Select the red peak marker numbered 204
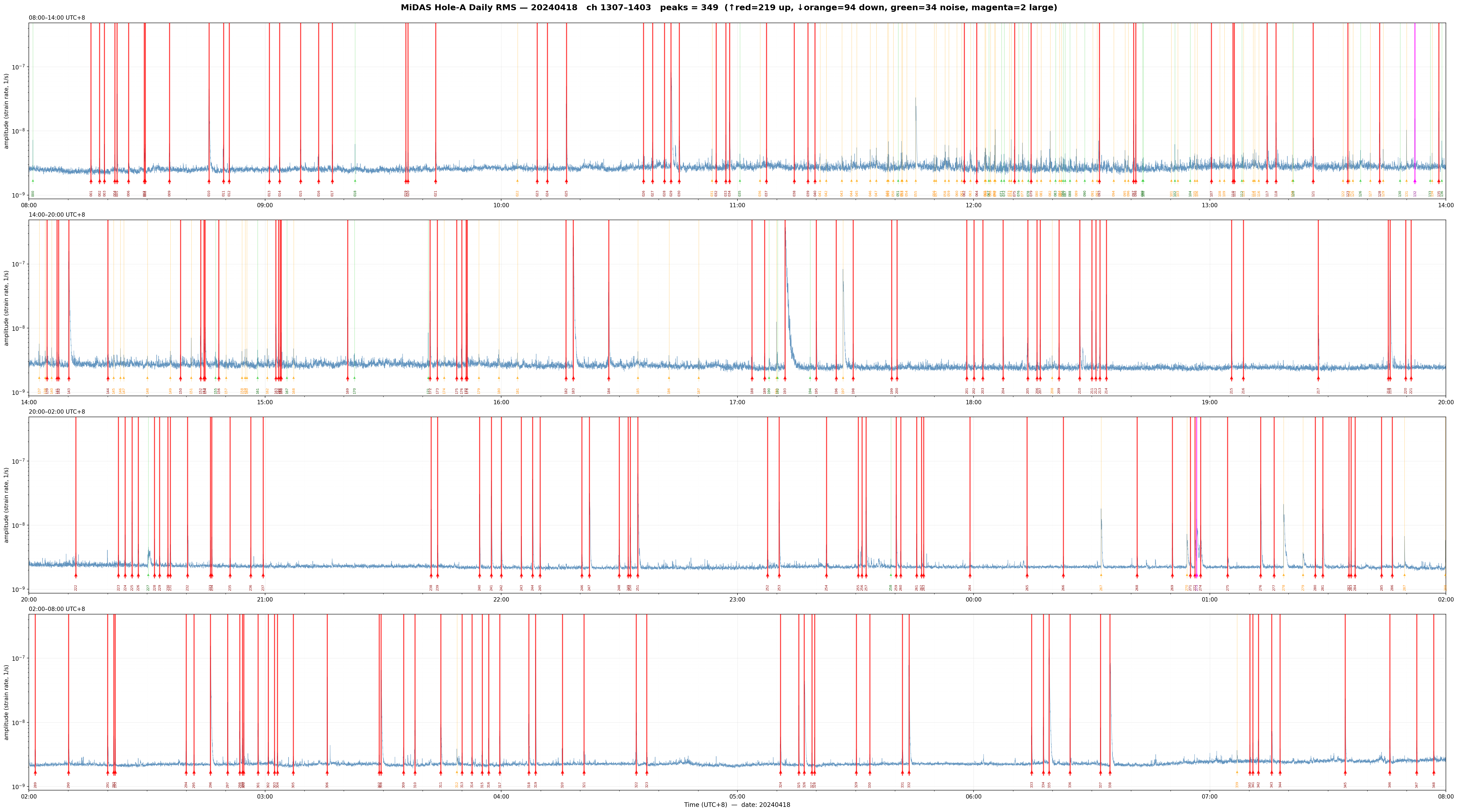Image resolution: width=1458 pixels, height=812 pixels. click(1003, 378)
